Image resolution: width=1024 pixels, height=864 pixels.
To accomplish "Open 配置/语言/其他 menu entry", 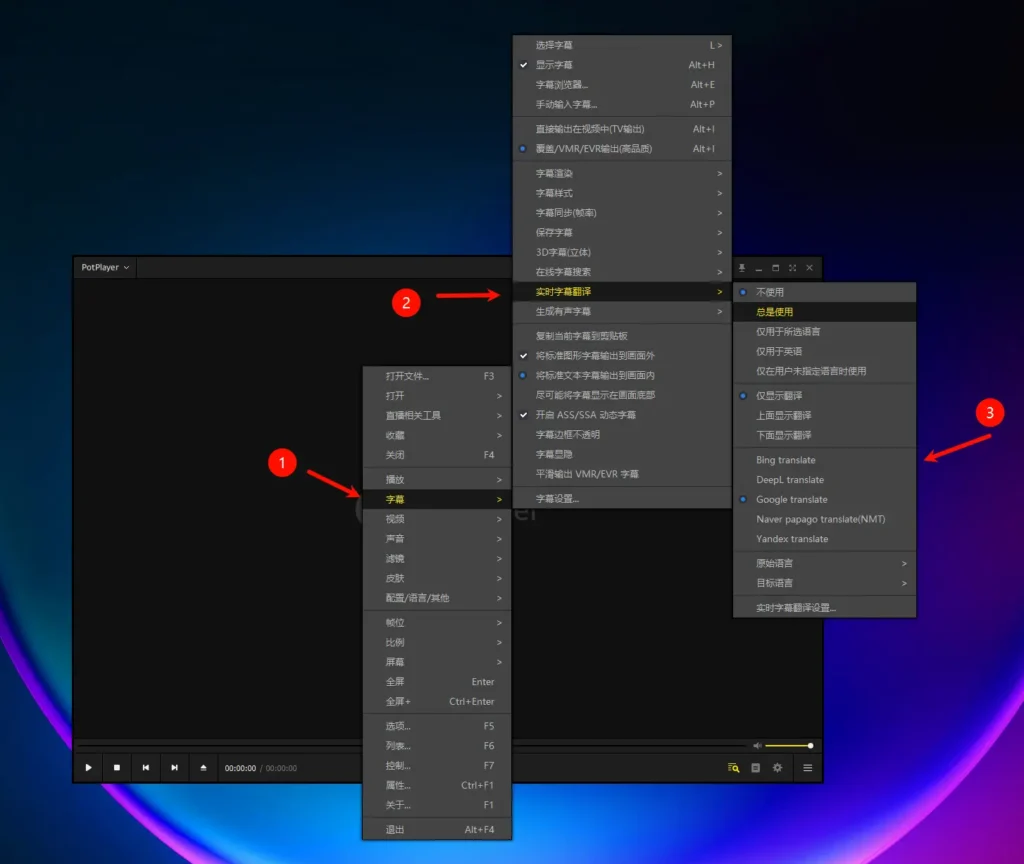I will (437, 598).
